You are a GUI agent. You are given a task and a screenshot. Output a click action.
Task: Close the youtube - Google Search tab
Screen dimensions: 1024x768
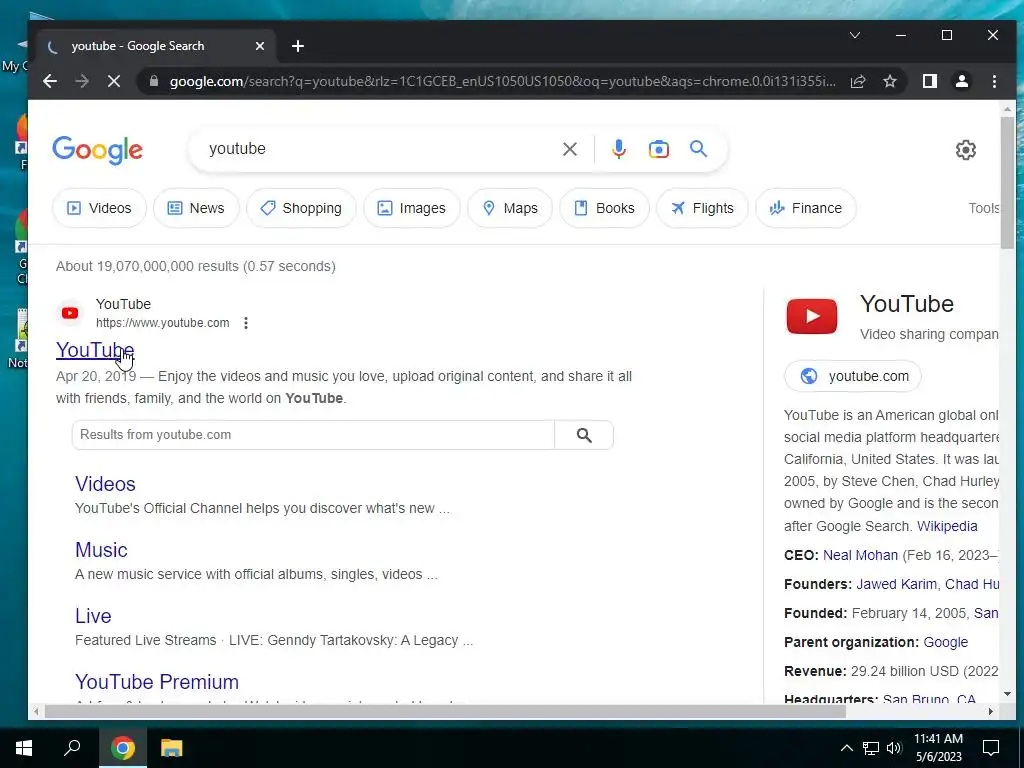pyautogui.click(x=260, y=46)
